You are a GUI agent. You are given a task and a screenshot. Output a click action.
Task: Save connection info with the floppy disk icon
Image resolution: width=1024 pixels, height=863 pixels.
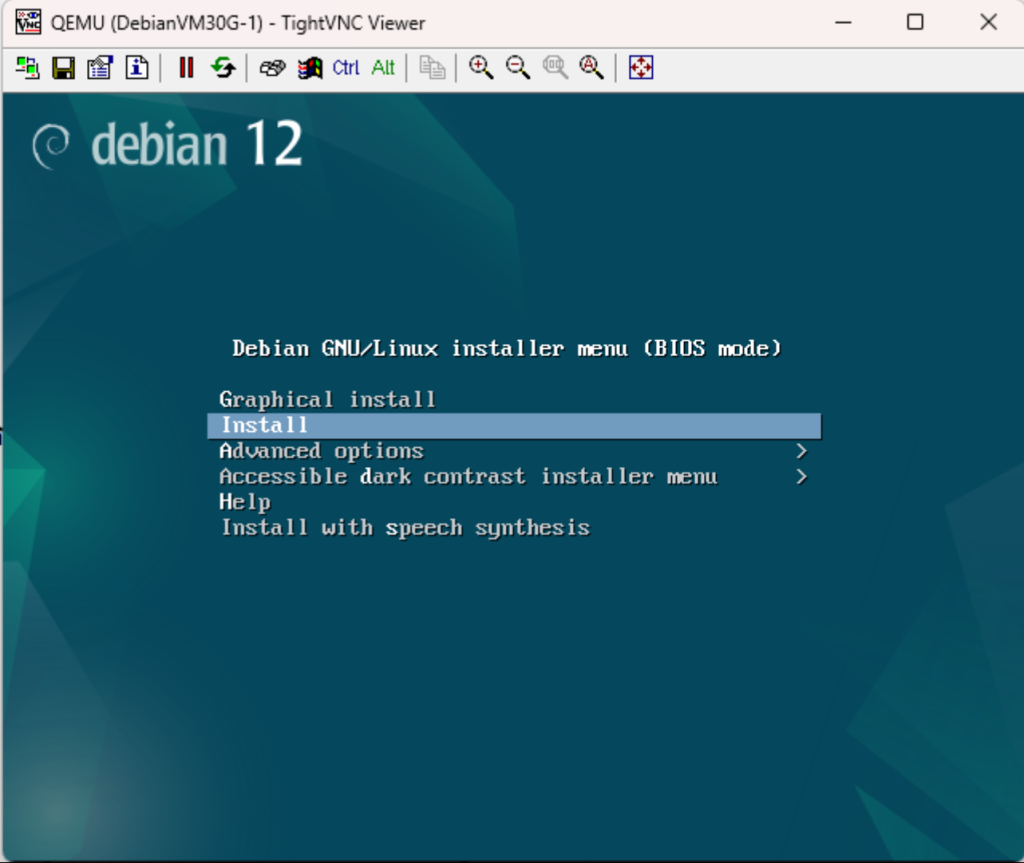pos(63,67)
